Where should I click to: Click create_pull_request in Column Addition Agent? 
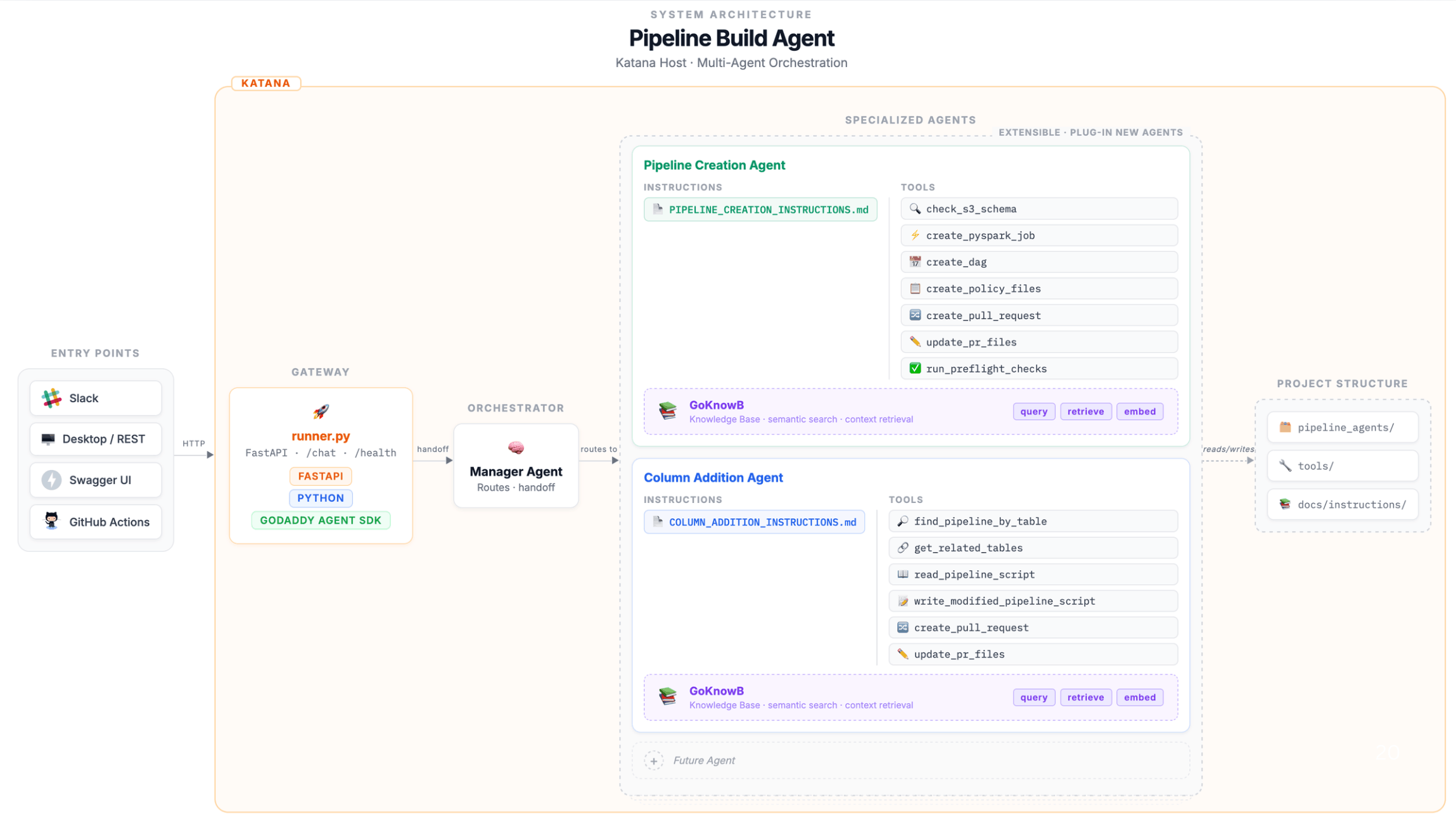1033,627
